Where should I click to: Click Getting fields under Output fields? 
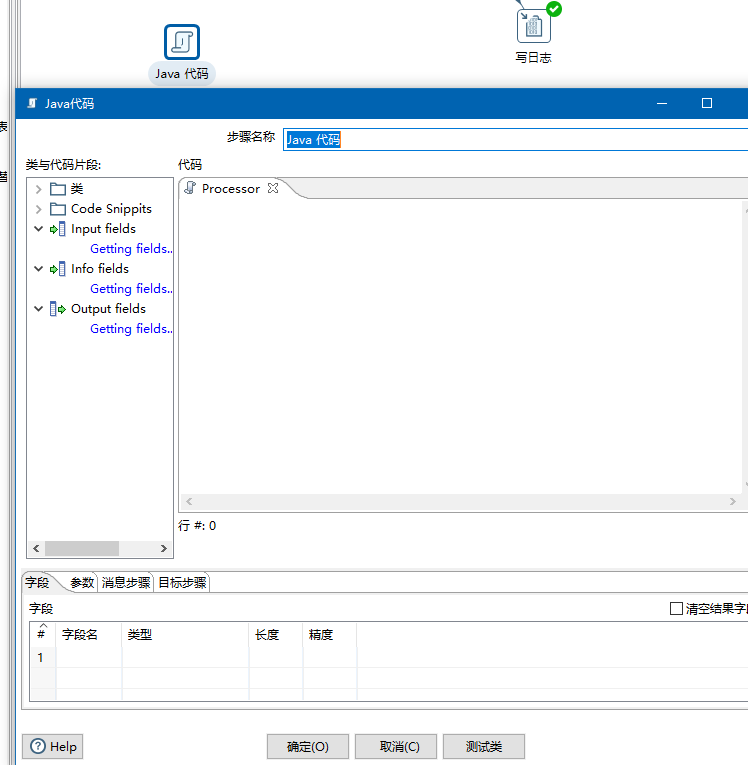point(131,329)
